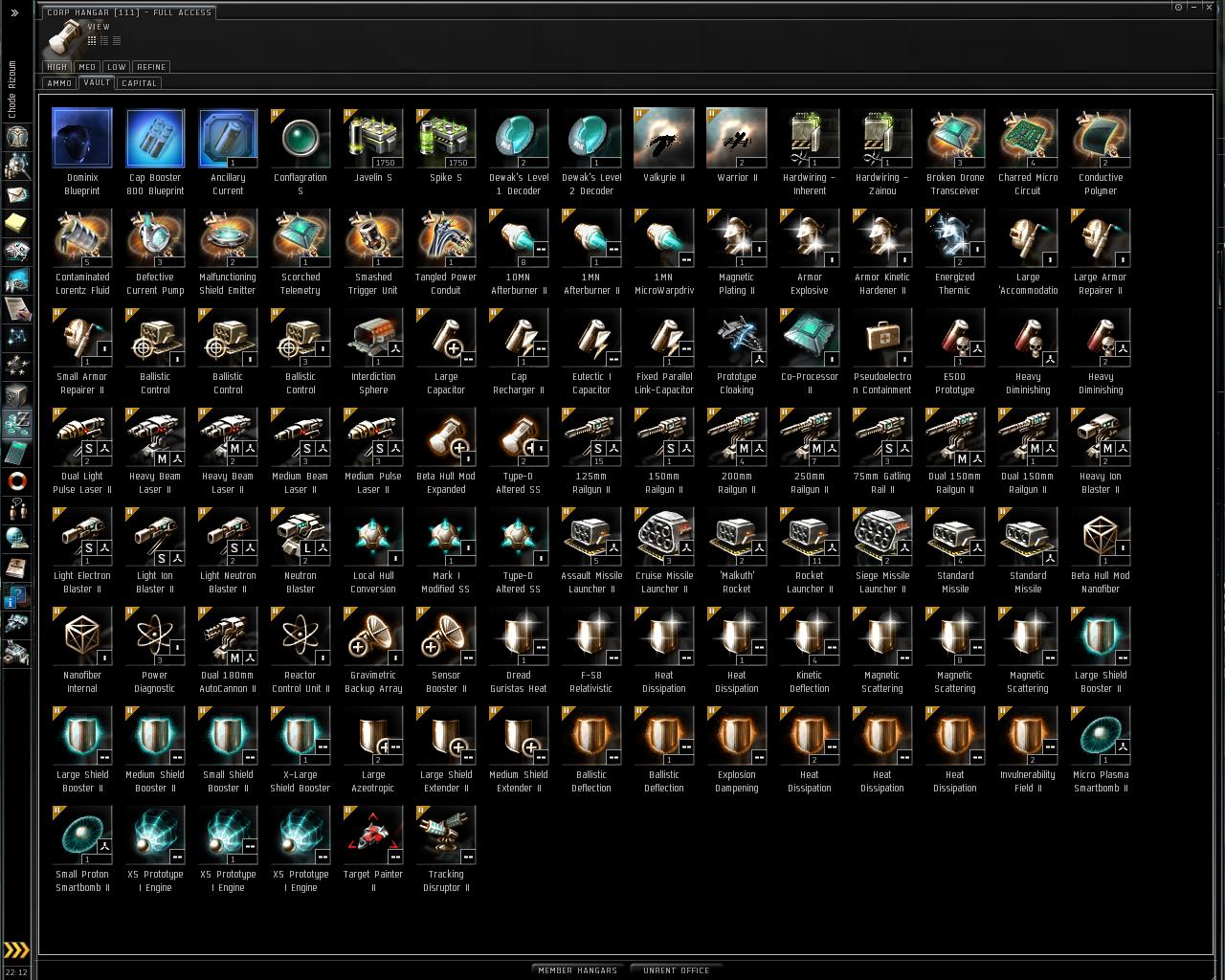Open the character sheet (Vitruvian figure) sidebar icon
The width and height of the screenshot is (1225, 980).
tap(16, 139)
